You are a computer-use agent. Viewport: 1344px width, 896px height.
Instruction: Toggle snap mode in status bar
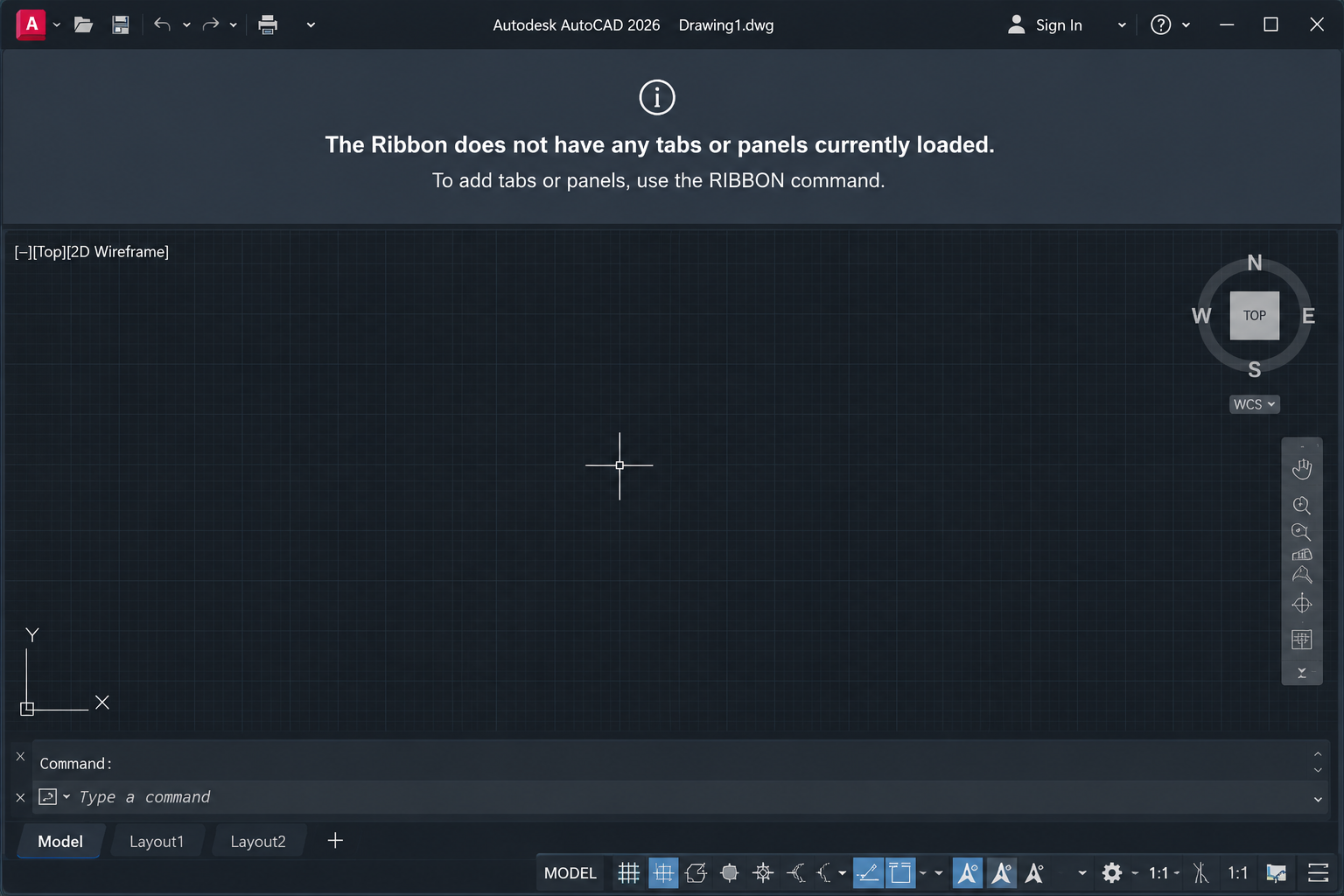663,873
